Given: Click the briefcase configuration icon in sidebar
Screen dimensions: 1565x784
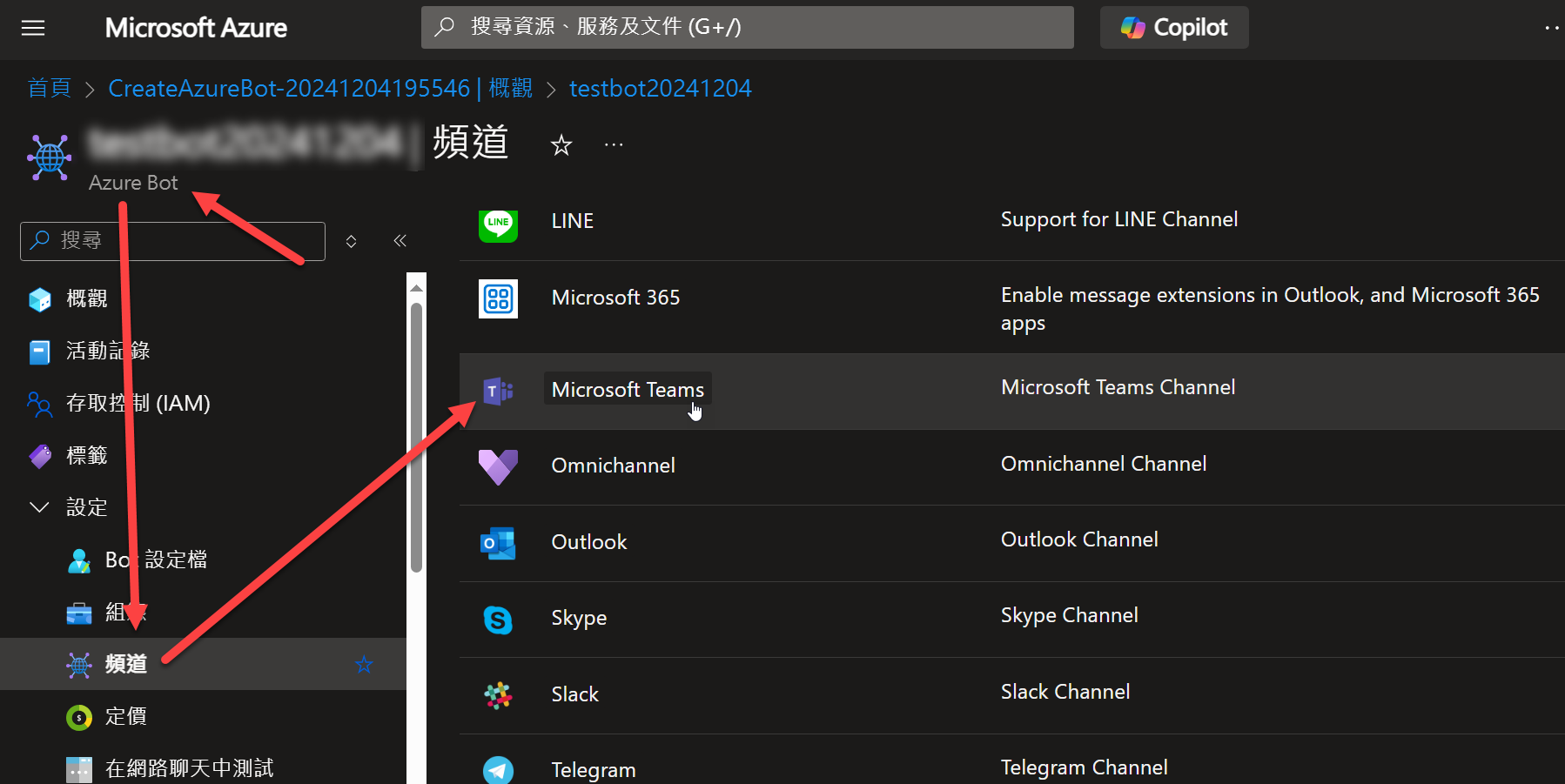Looking at the screenshot, I should click(x=79, y=613).
